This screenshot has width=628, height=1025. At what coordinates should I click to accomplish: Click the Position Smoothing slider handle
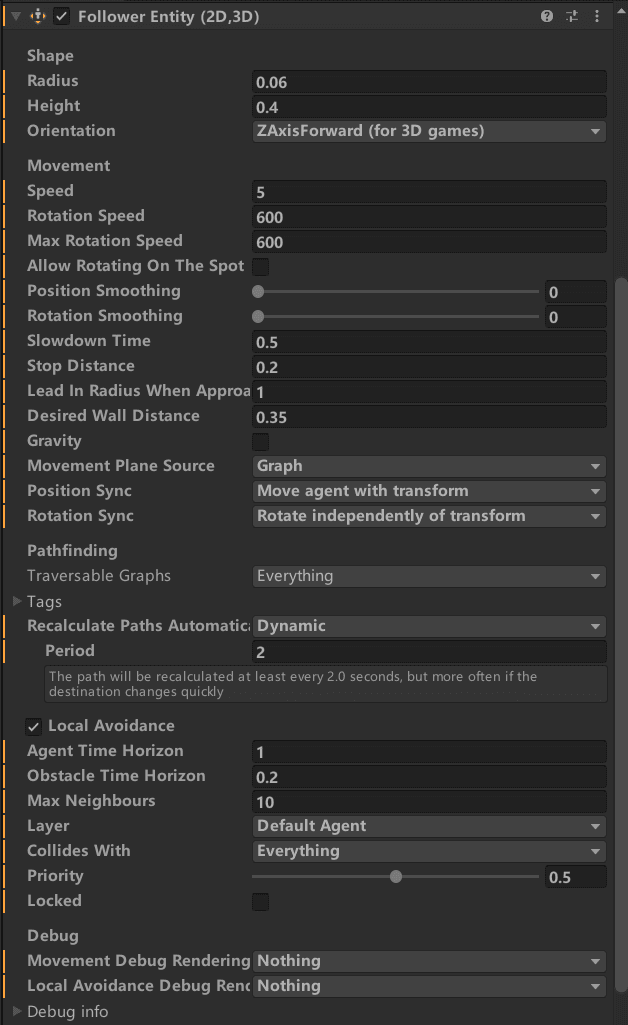[x=258, y=292]
